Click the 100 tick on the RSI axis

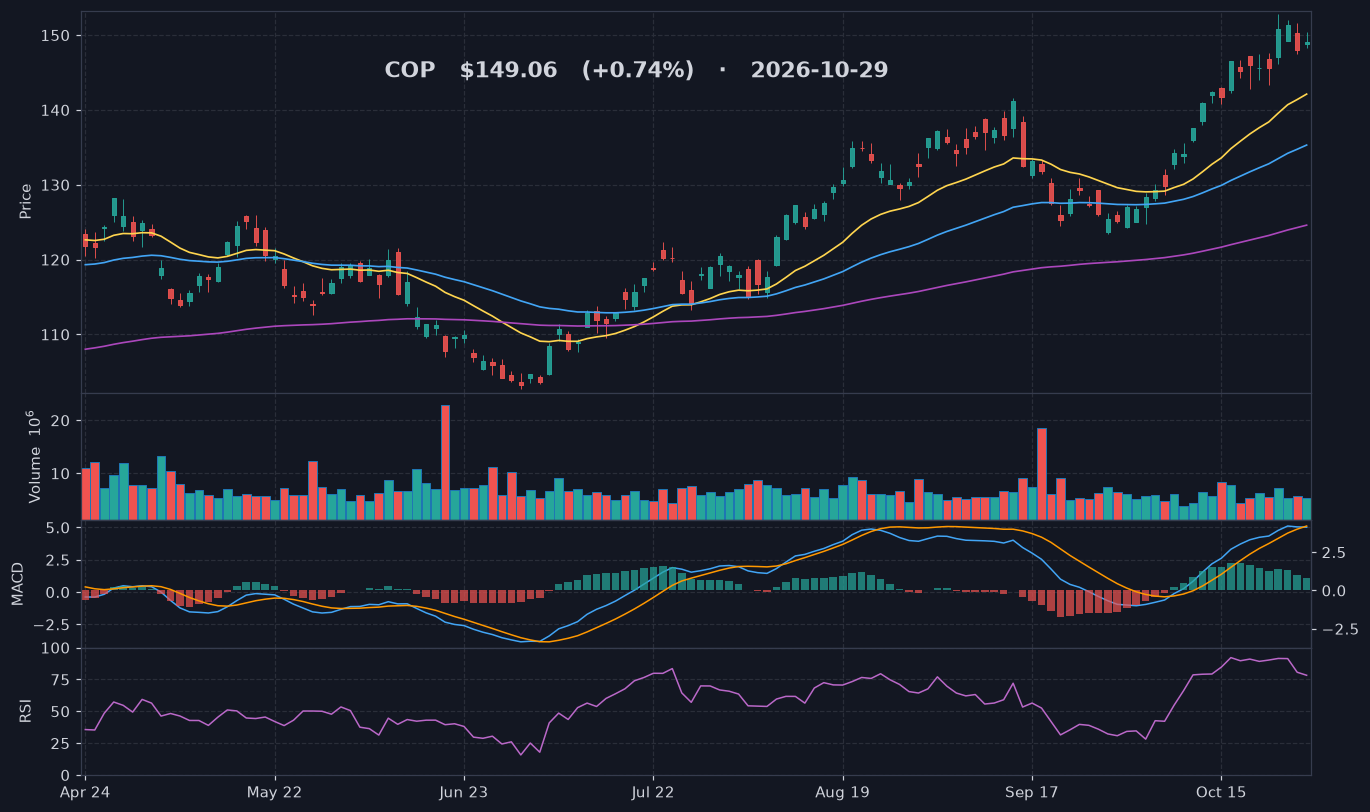pyautogui.click(x=57, y=648)
